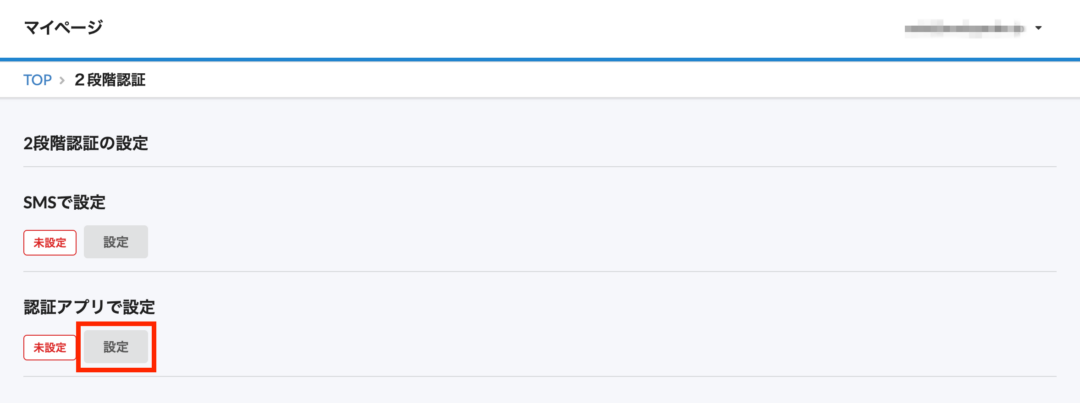Click the 未設定 badge under 認証アプリで設定
The width and height of the screenshot is (1080, 403).
50,348
